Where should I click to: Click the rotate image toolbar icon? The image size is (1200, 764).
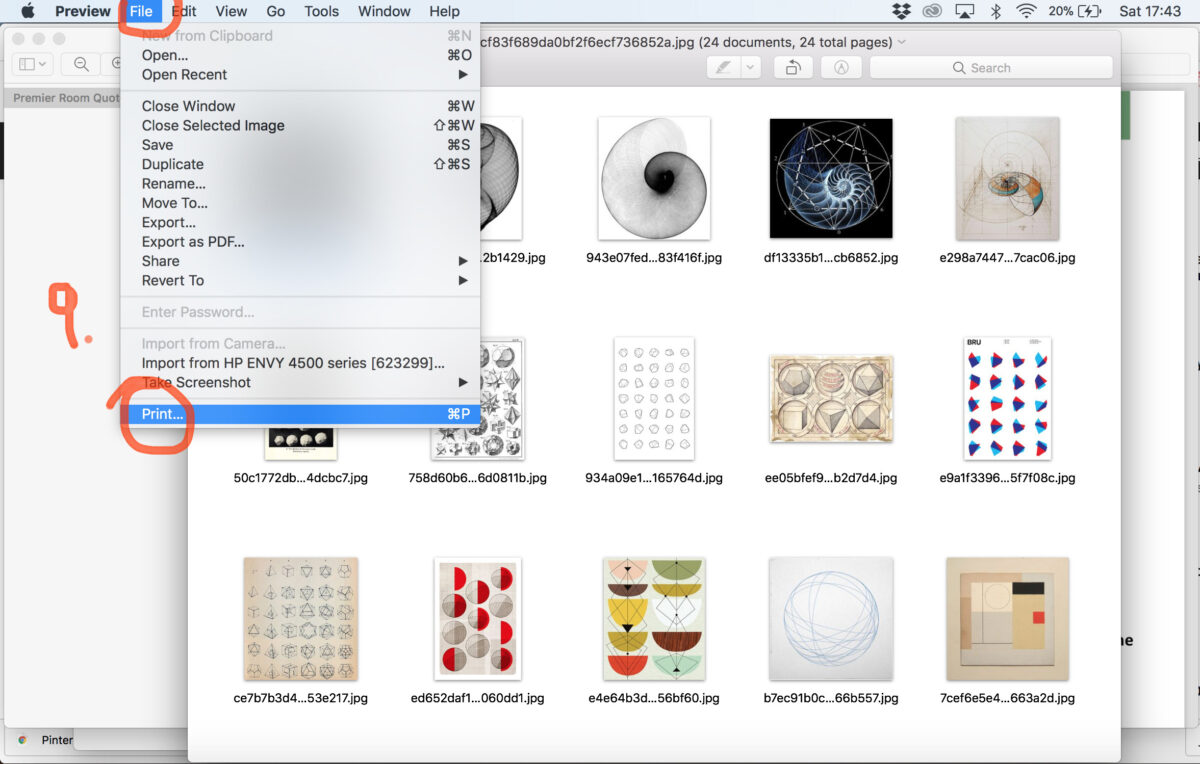point(792,67)
